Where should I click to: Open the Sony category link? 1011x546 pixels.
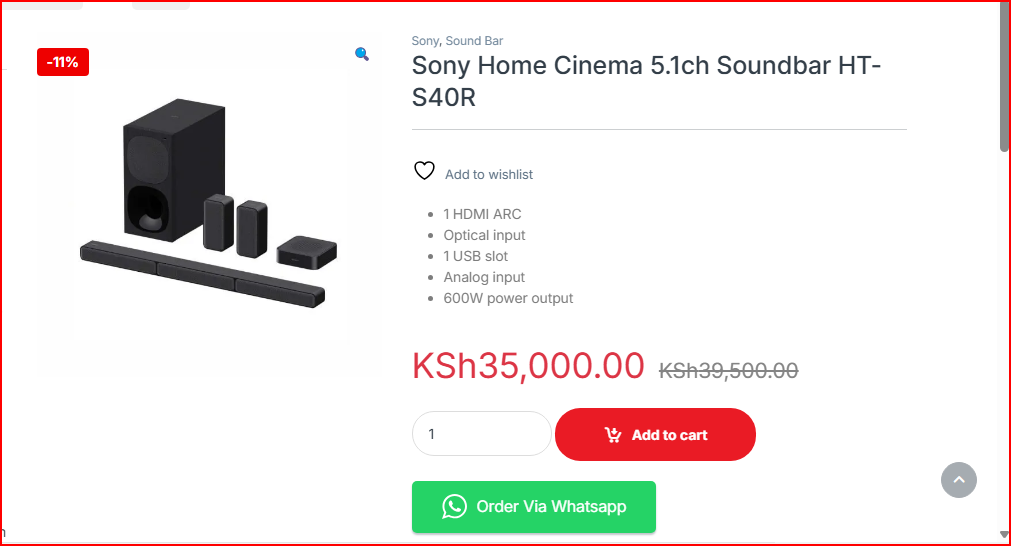424,41
